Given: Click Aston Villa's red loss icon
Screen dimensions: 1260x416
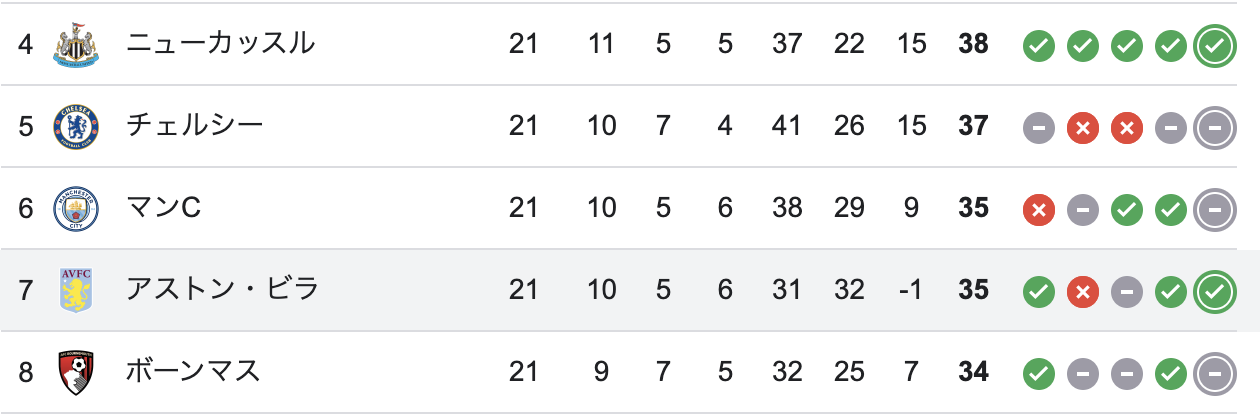Looking at the screenshot, I should [x=1083, y=292].
